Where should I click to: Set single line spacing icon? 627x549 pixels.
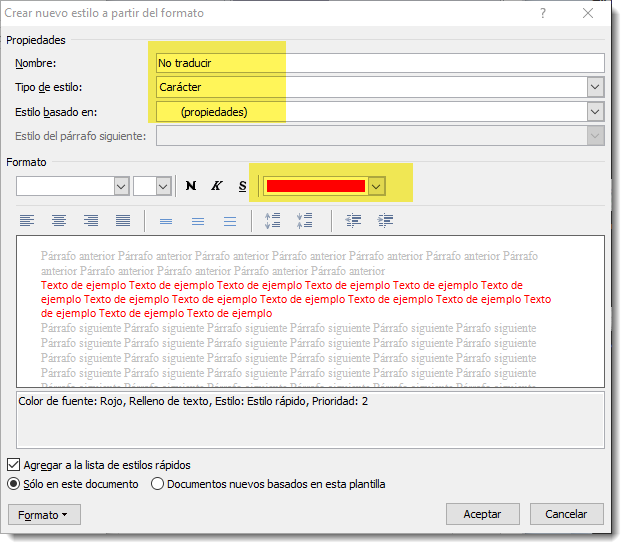(x=166, y=221)
